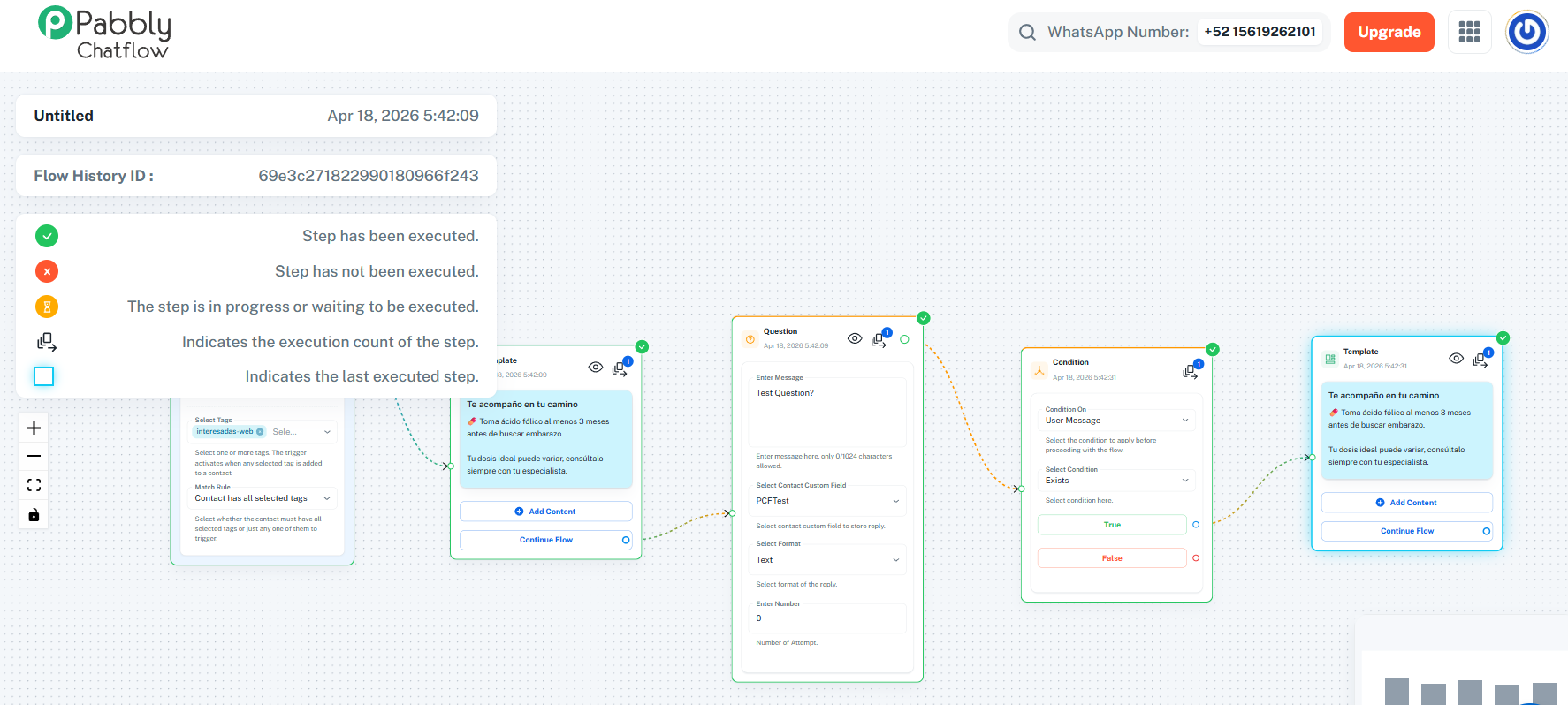The width and height of the screenshot is (1568, 705).
Task: Click the search magnifier icon
Action: pos(1027,33)
